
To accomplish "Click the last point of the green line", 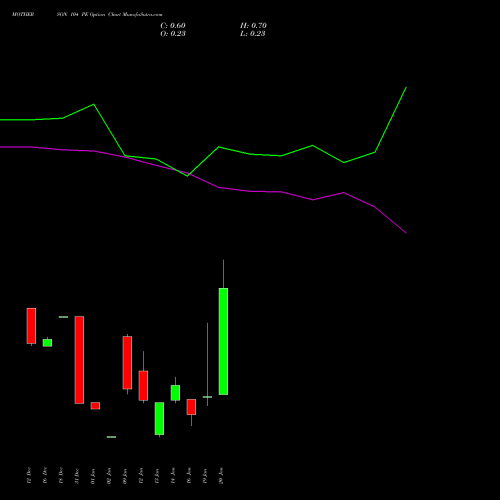I will tap(406, 87).
